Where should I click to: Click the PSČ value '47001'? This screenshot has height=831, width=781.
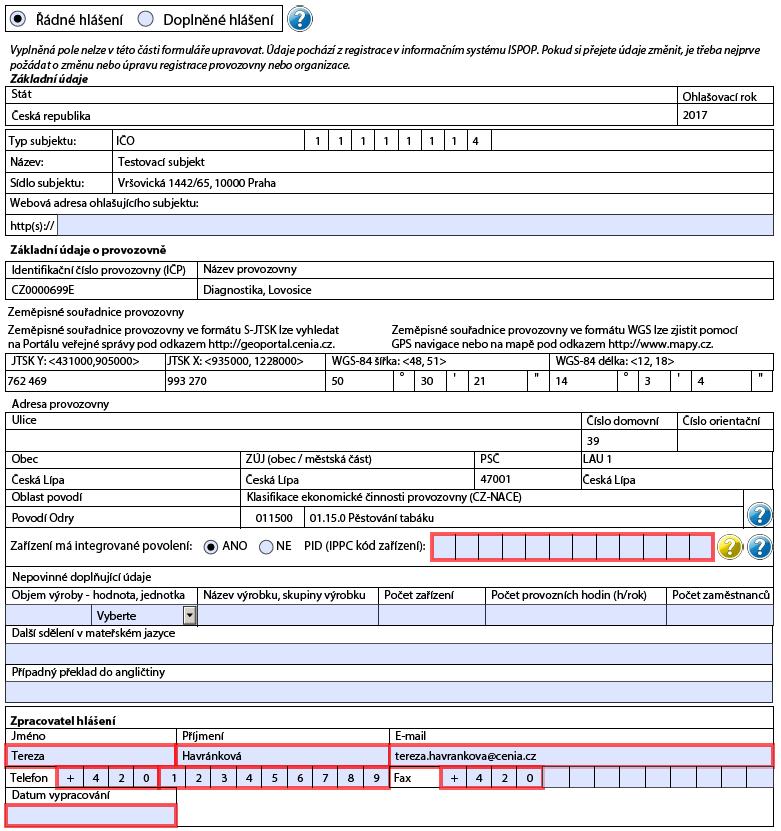pos(495,479)
